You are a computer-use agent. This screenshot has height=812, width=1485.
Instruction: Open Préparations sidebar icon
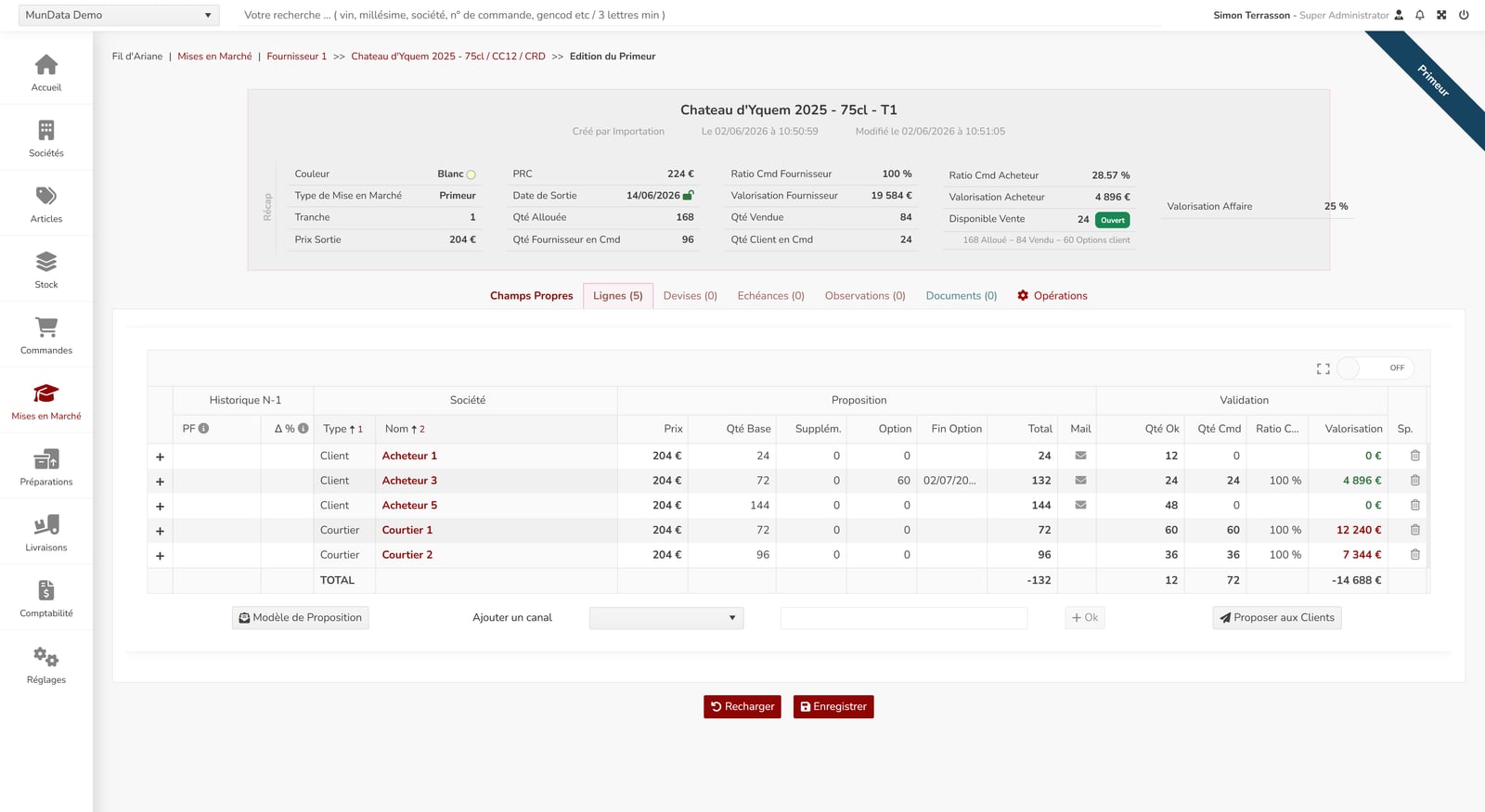[x=46, y=459]
